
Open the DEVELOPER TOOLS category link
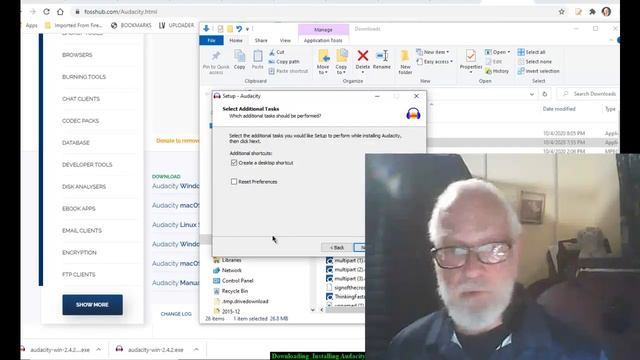(x=87, y=164)
